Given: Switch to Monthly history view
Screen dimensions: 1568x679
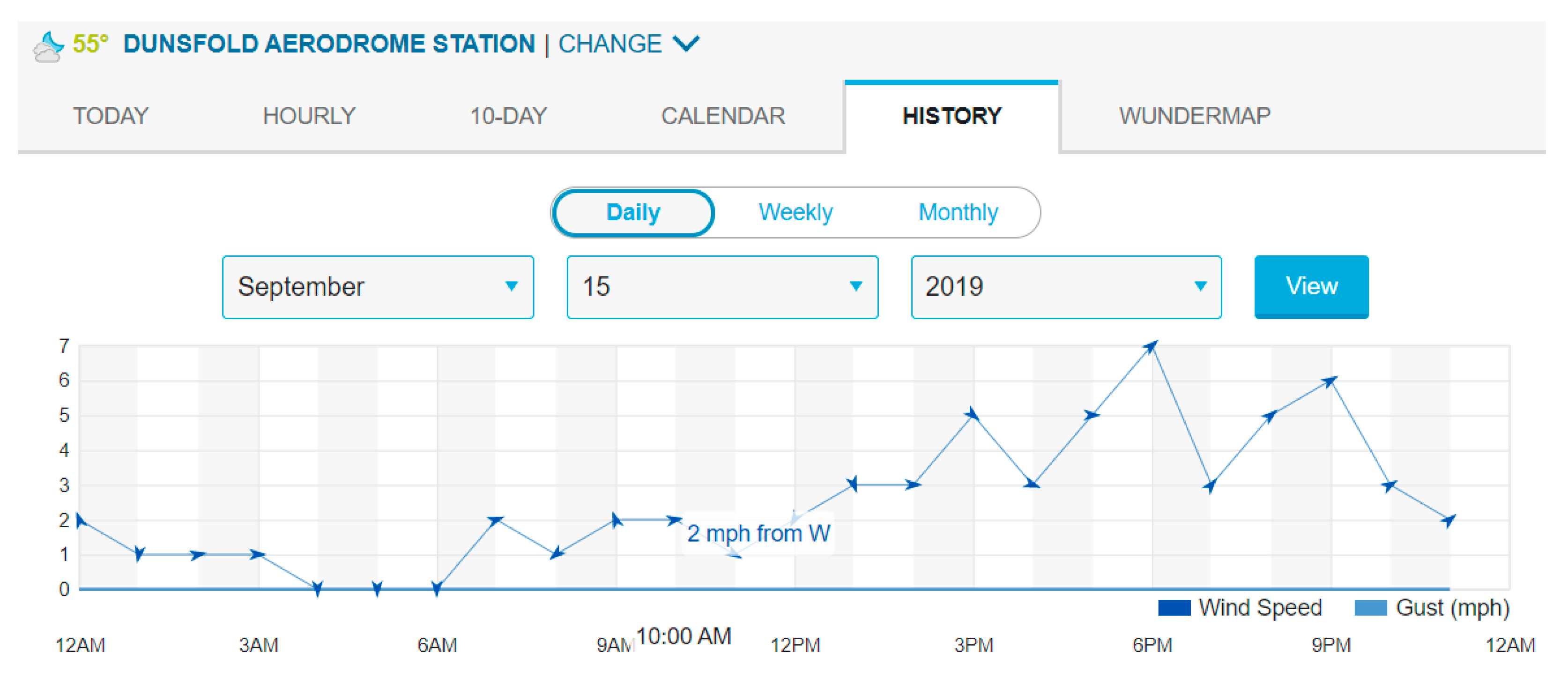Looking at the screenshot, I should [x=958, y=213].
